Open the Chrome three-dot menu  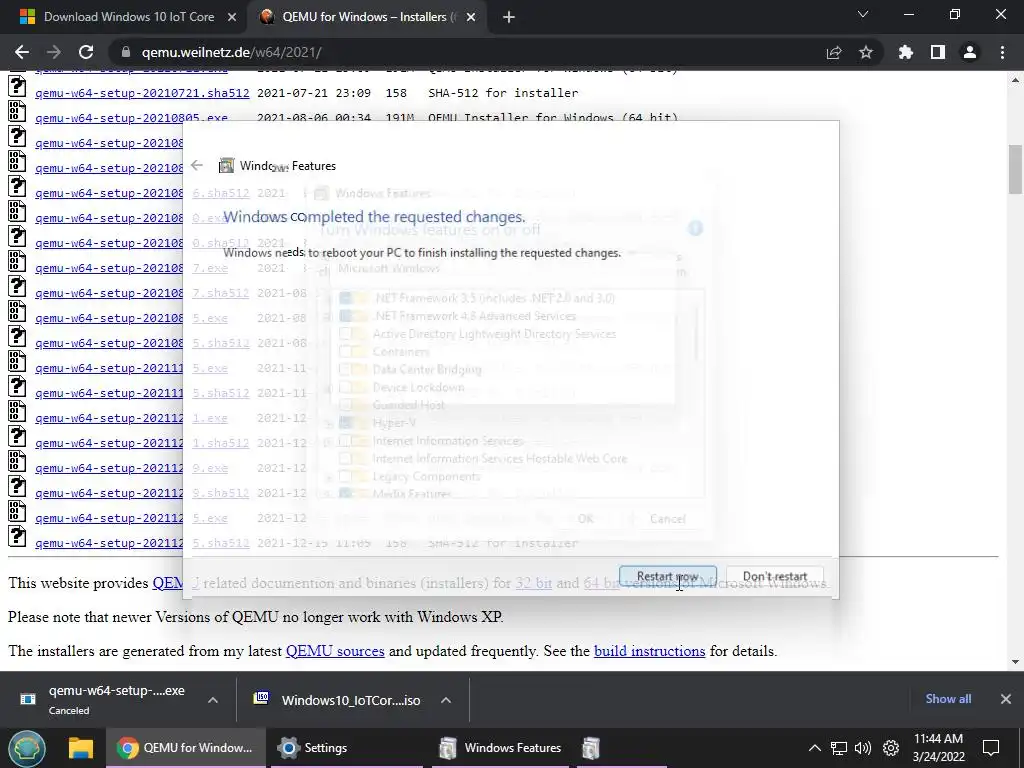(1002, 52)
